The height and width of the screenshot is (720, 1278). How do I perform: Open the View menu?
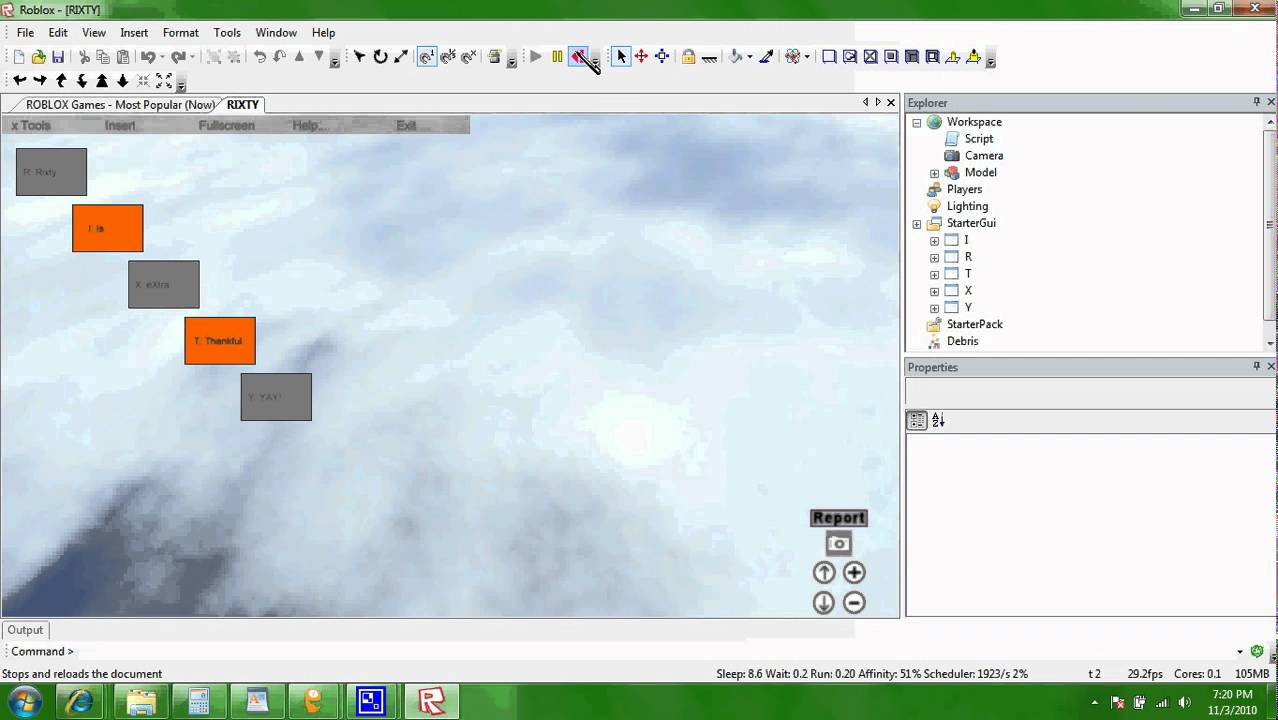click(x=94, y=33)
